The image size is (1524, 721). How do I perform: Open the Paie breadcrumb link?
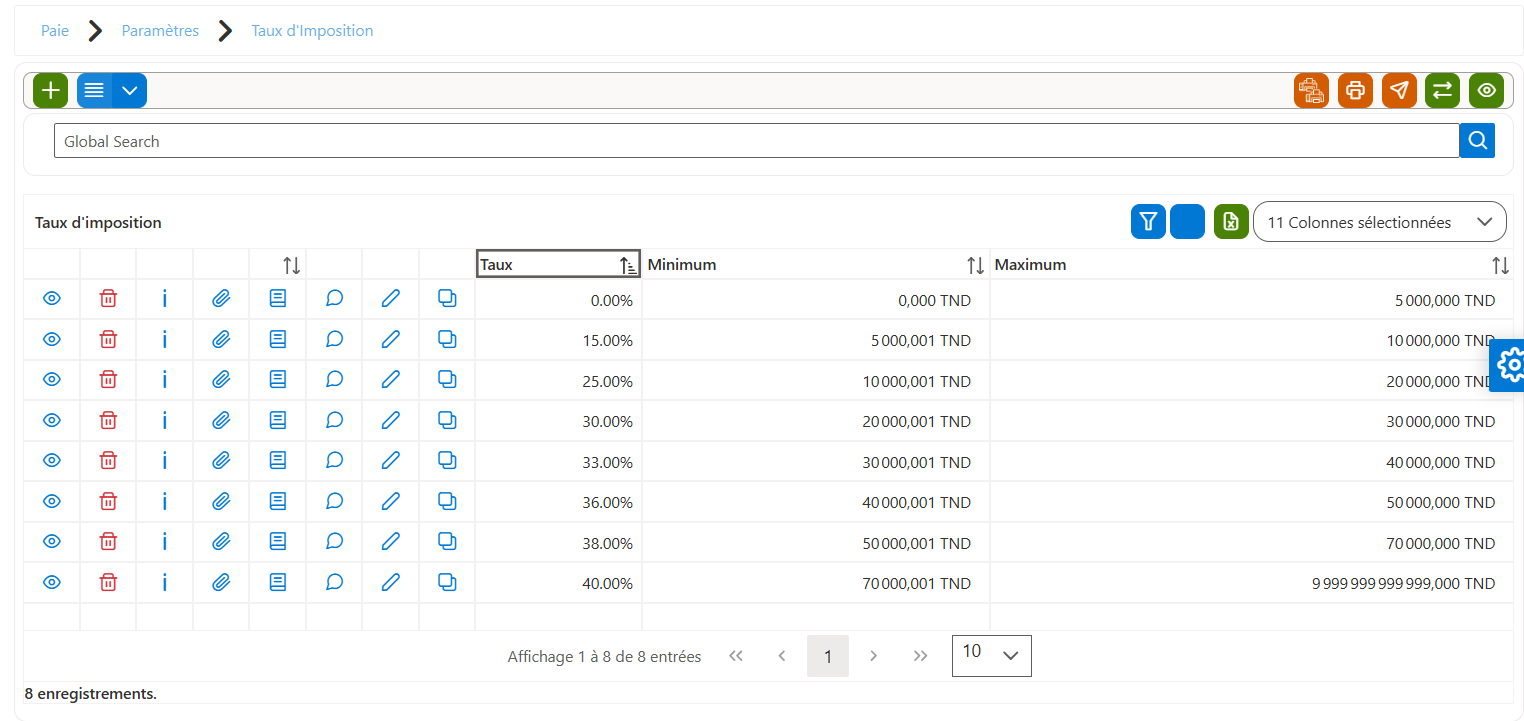coord(55,31)
